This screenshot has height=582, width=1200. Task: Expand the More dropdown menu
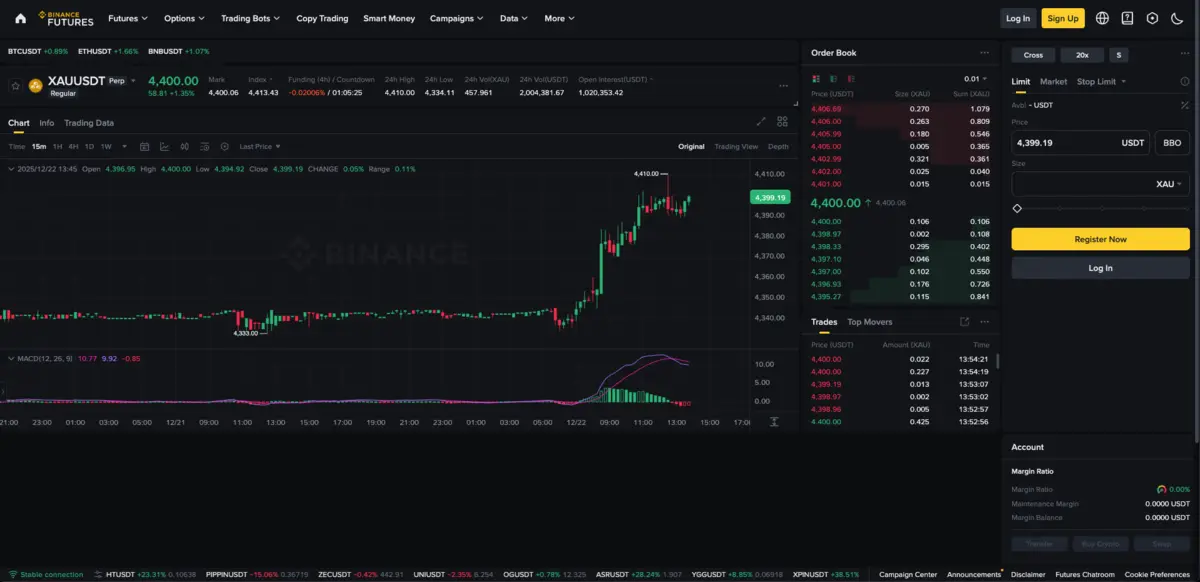tap(559, 18)
